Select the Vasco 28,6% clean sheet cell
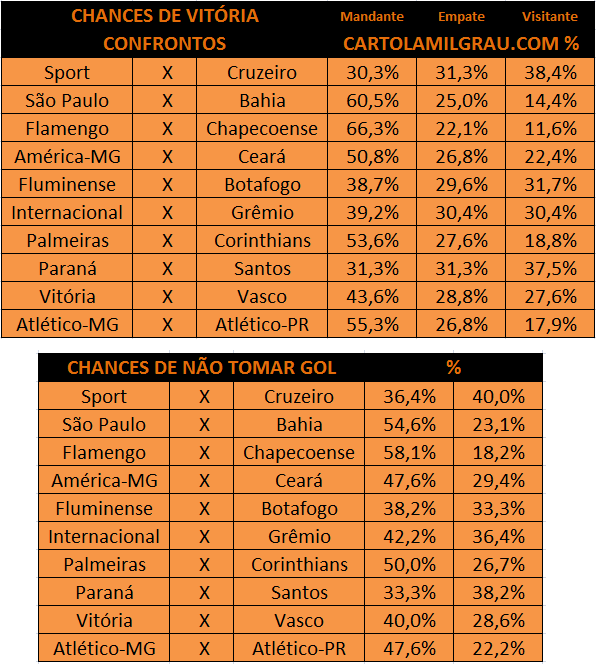598x664 pixels. [498, 620]
